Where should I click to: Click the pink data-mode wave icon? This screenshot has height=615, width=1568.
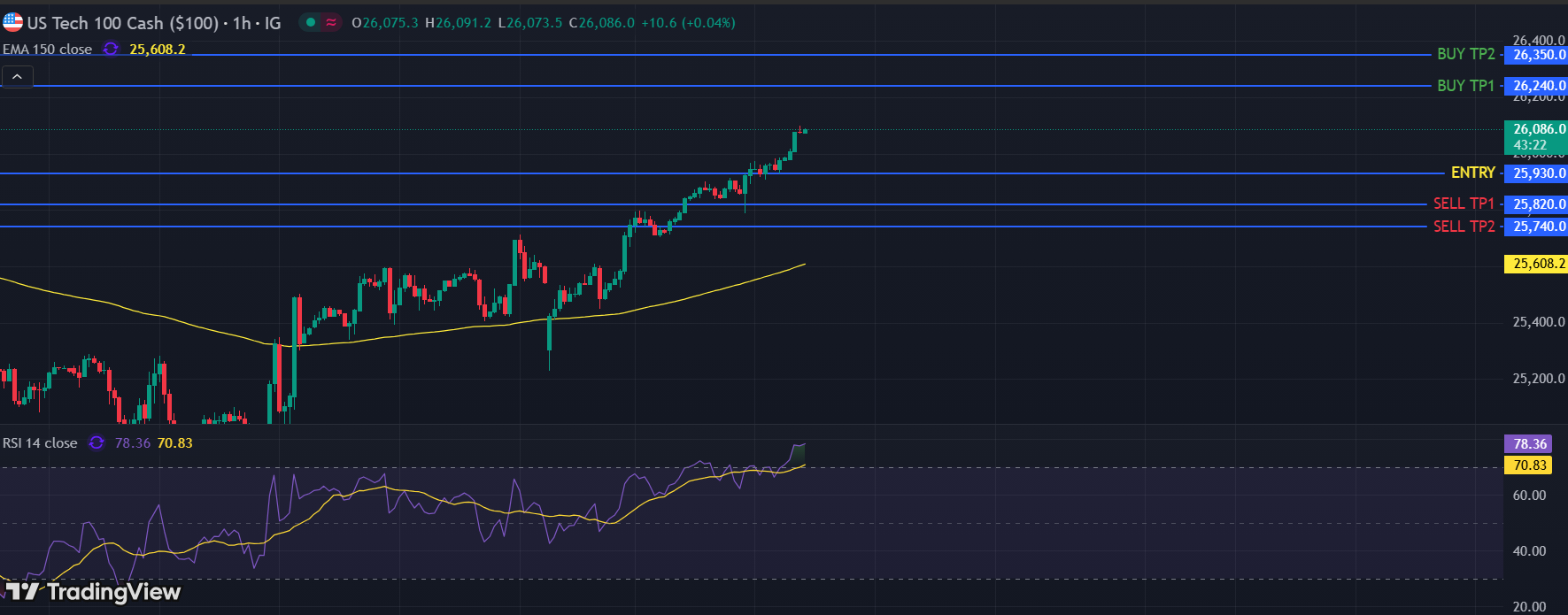point(331,23)
